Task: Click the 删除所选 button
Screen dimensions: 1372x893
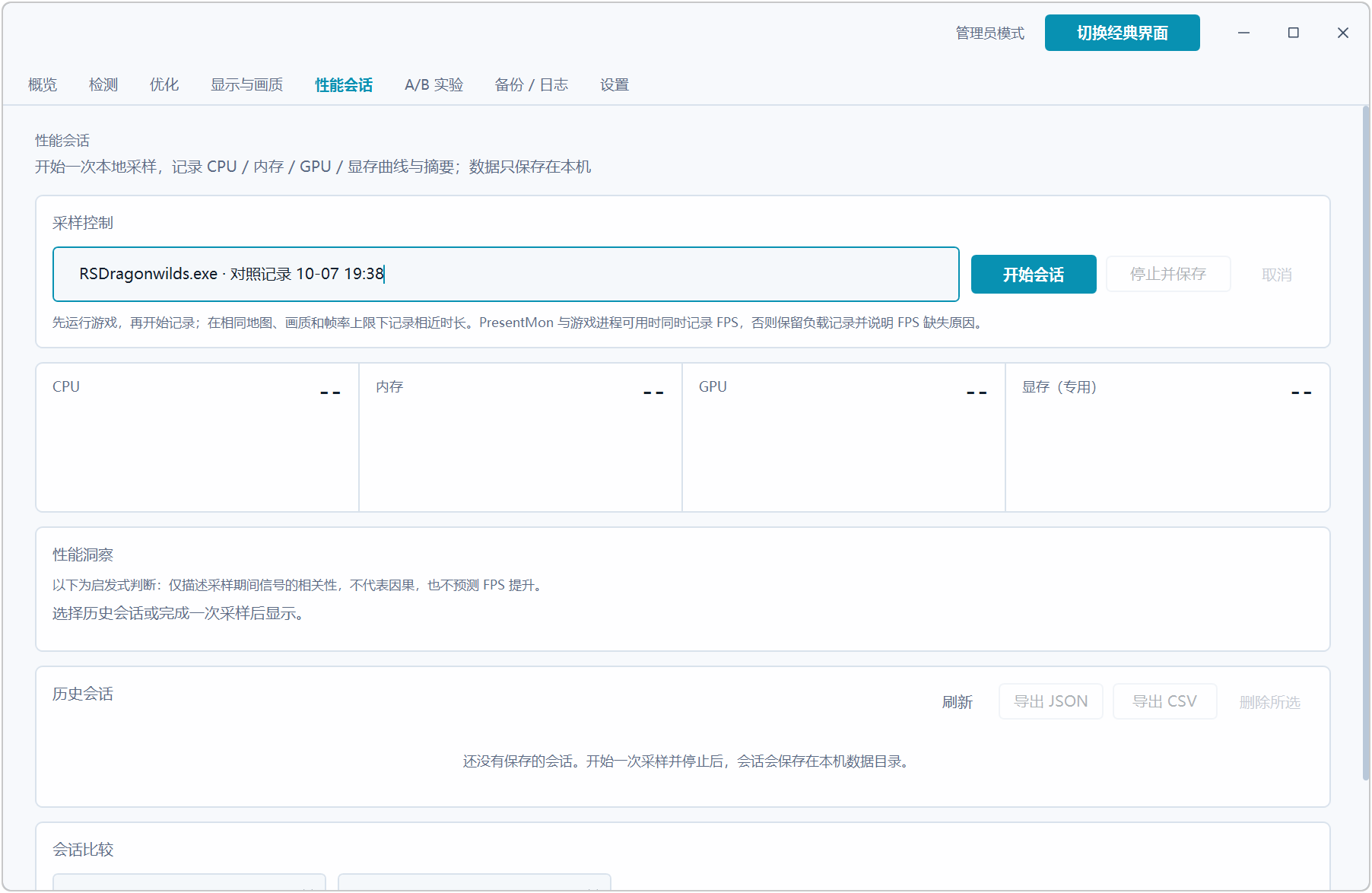Action: tap(1270, 702)
